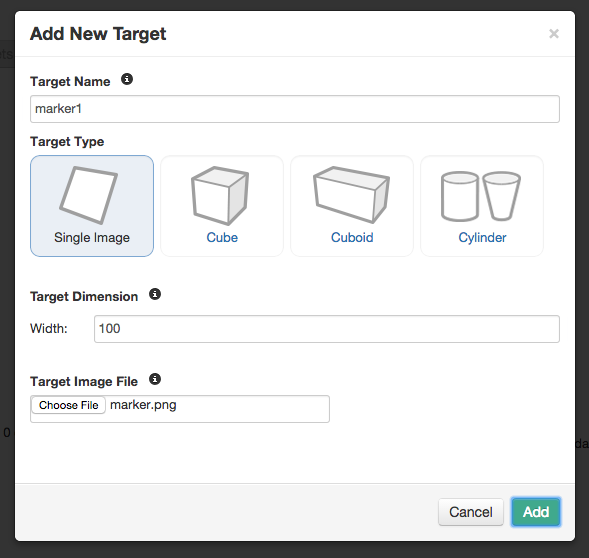Pick the Cuboid target type link
The width and height of the screenshot is (589, 558).
click(352, 237)
